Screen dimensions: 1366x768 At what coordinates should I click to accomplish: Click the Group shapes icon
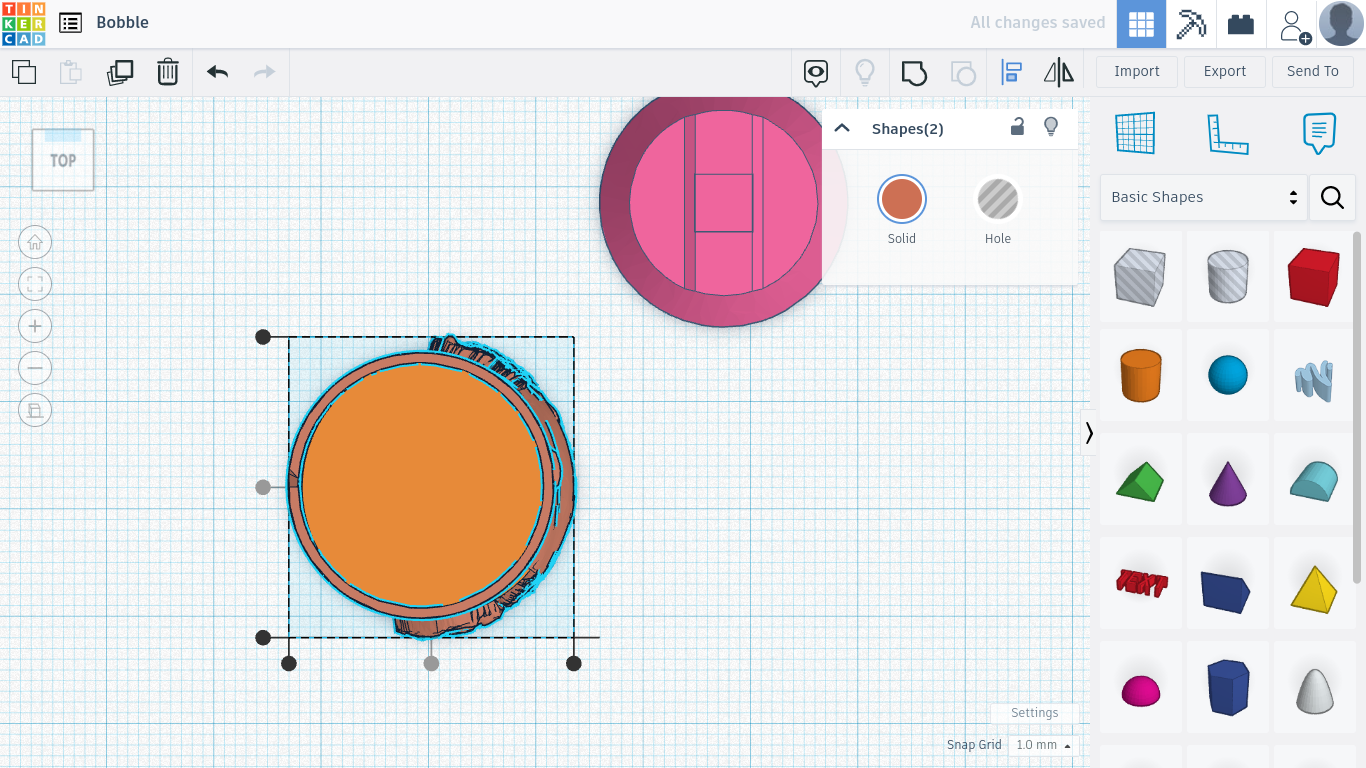(914, 72)
